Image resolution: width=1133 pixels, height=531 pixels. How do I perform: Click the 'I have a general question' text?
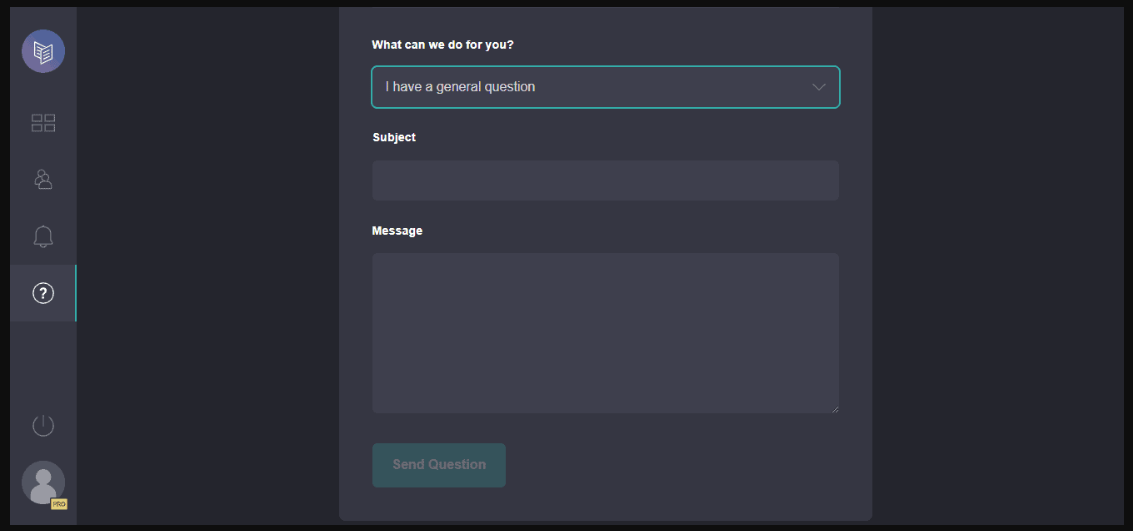tap(460, 87)
